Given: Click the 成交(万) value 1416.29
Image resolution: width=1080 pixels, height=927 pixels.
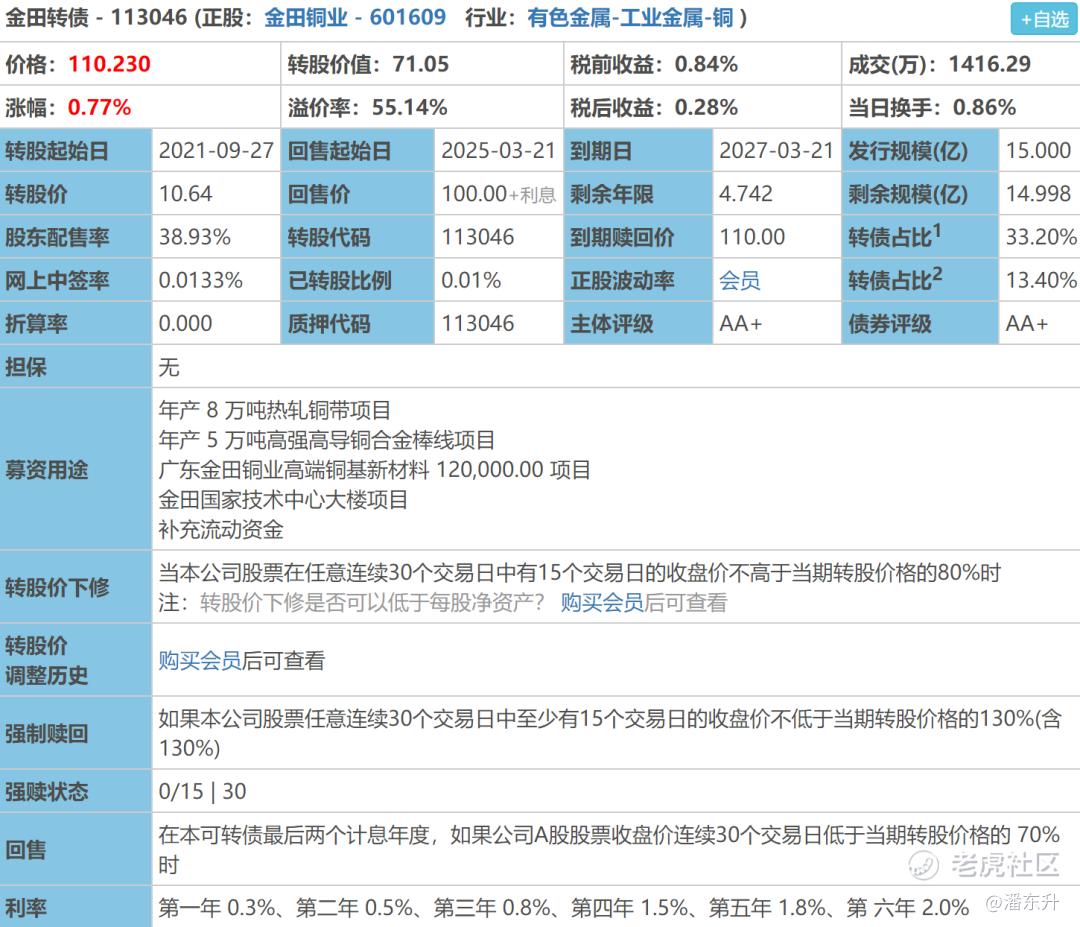Looking at the screenshot, I should point(990,64).
